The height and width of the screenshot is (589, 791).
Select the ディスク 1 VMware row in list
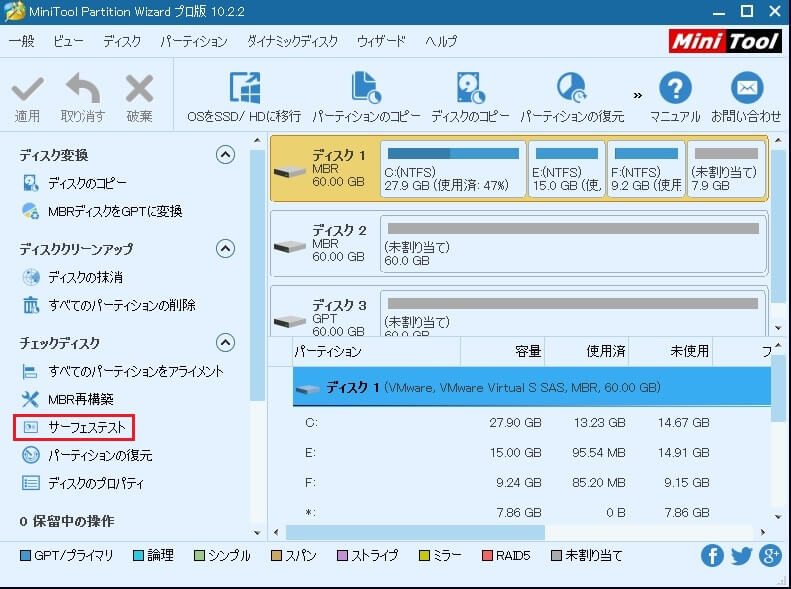click(532, 387)
